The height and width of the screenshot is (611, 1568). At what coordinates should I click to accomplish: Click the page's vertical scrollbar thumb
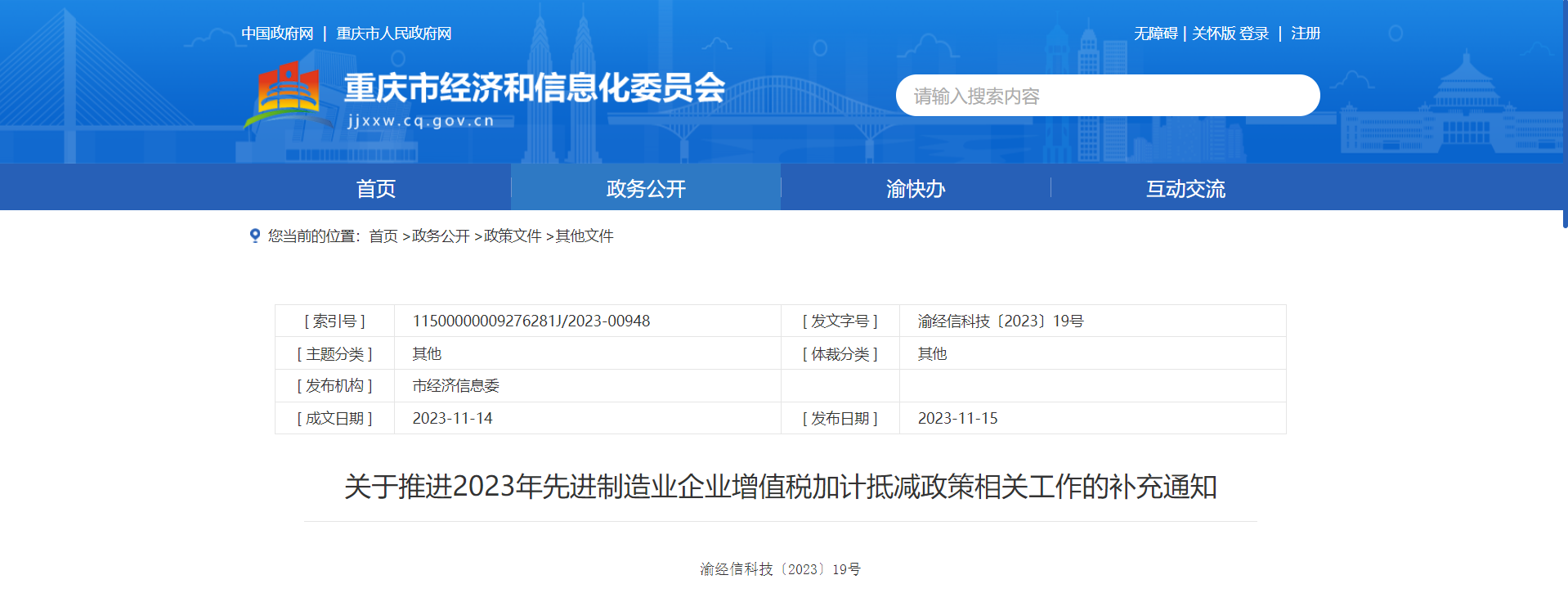point(1565,115)
